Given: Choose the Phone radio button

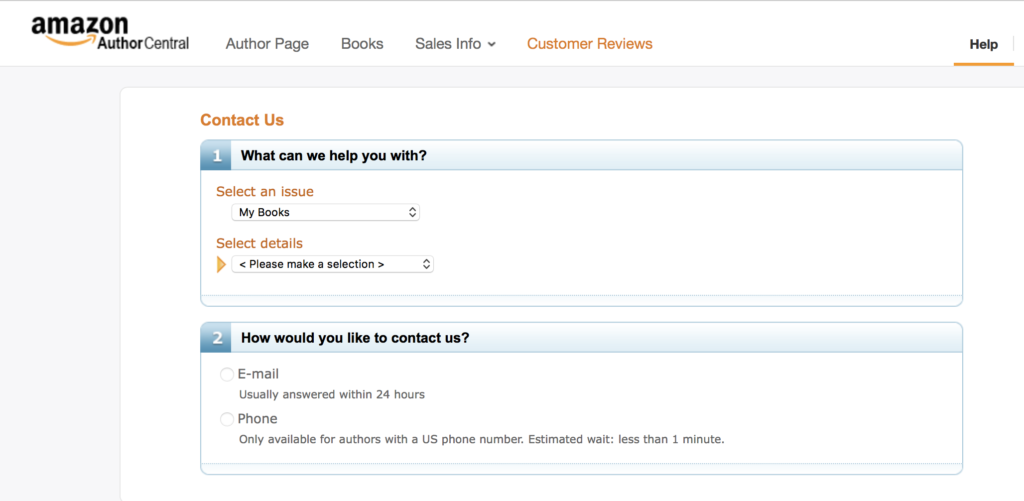Looking at the screenshot, I should click(x=227, y=419).
